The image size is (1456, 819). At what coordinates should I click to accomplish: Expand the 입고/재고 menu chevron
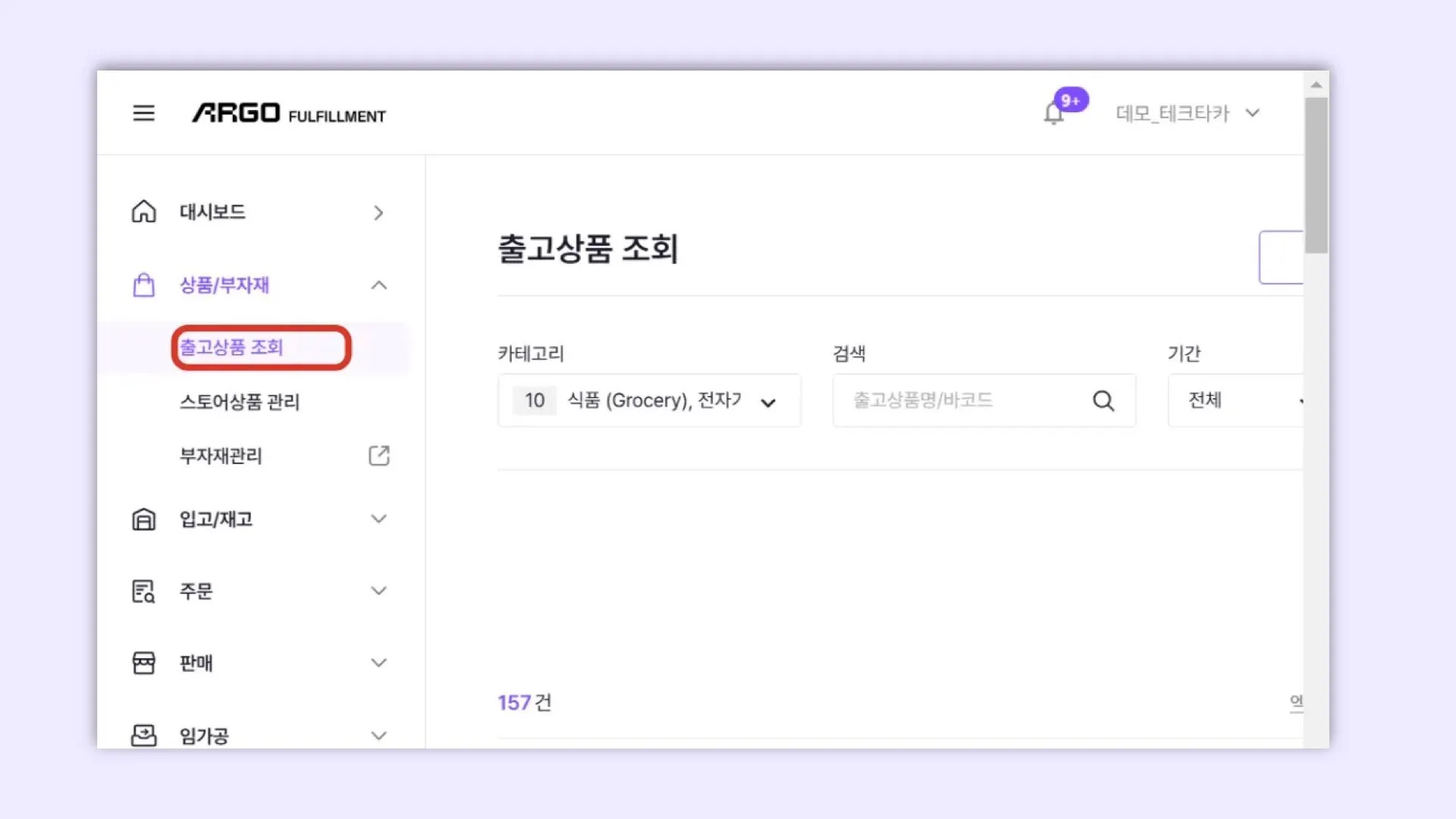[378, 519]
